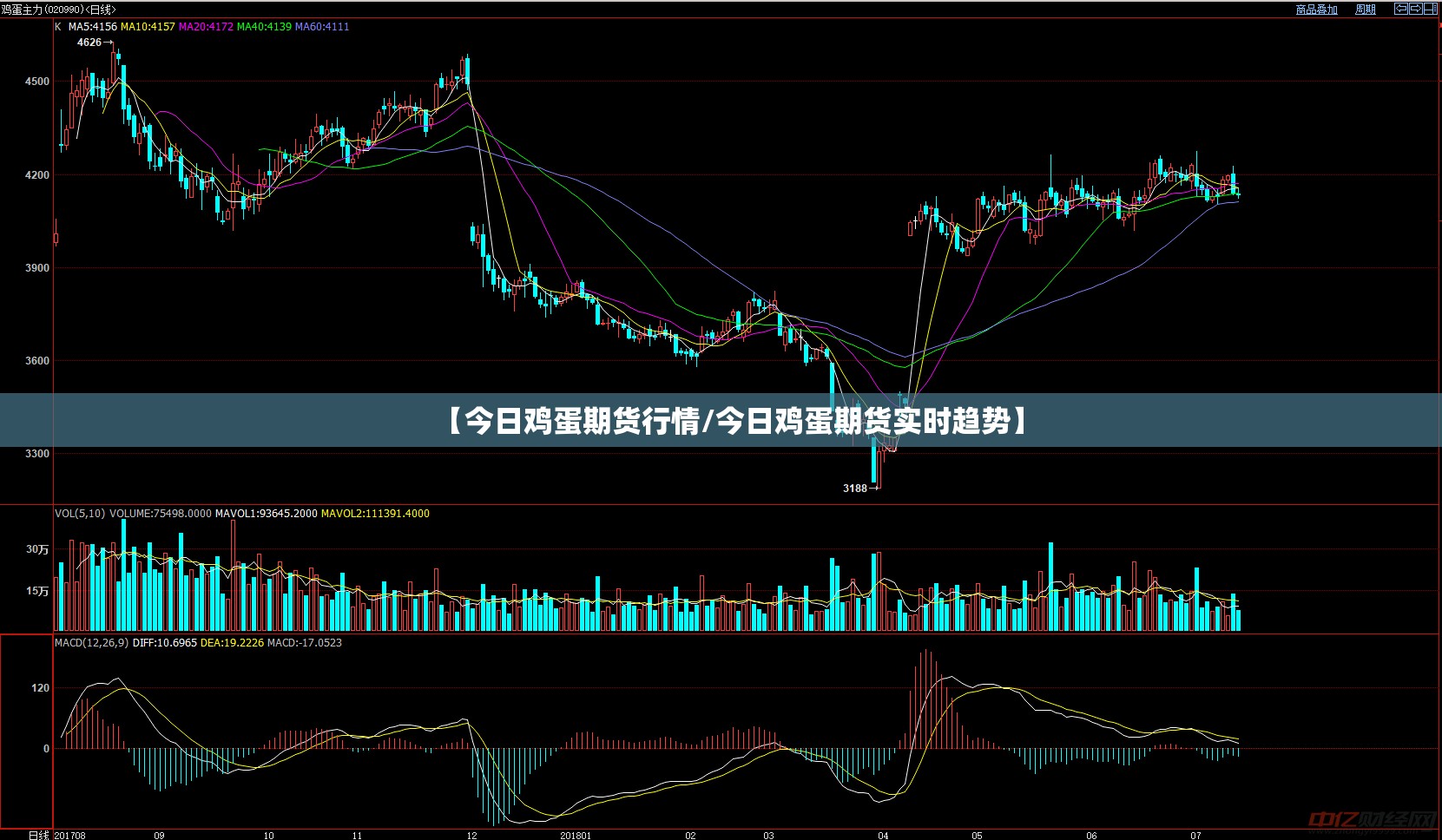The image size is (1442, 840).
Task: Click the 201708 date axis label
Action: tap(70, 835)
